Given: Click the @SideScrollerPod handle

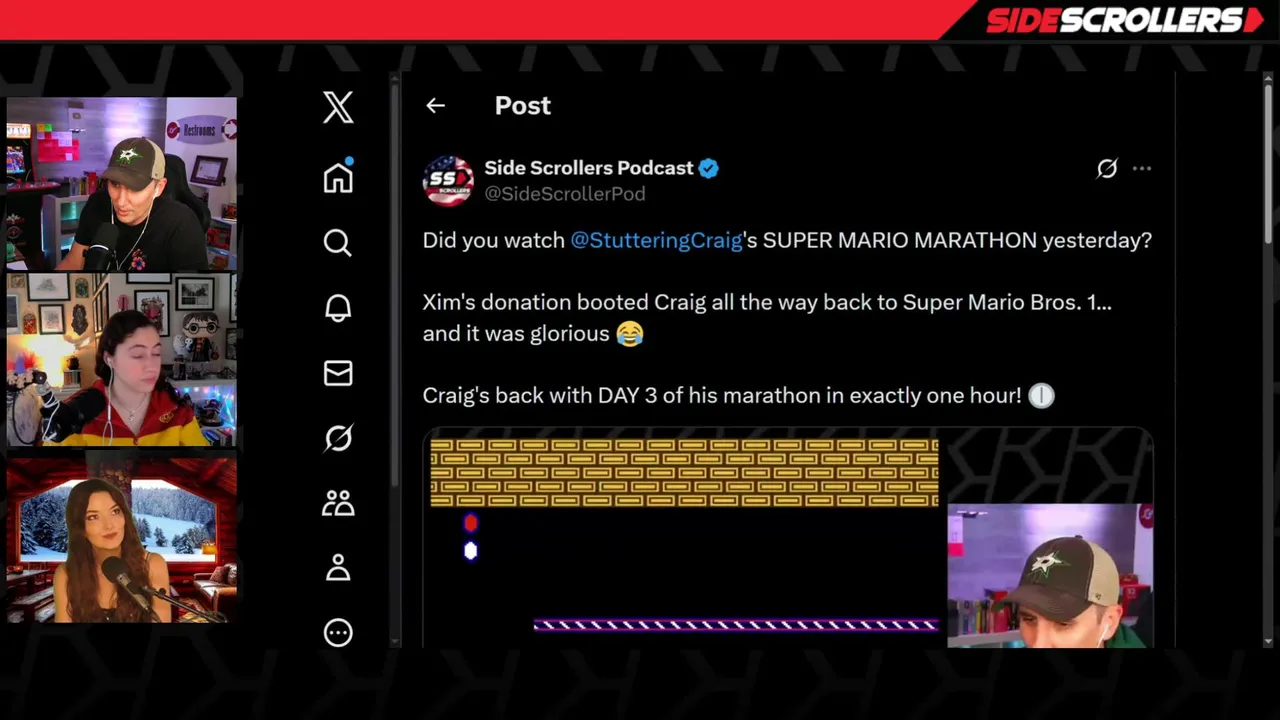Looking at the screenshot, I should click(x=565, y=194).
